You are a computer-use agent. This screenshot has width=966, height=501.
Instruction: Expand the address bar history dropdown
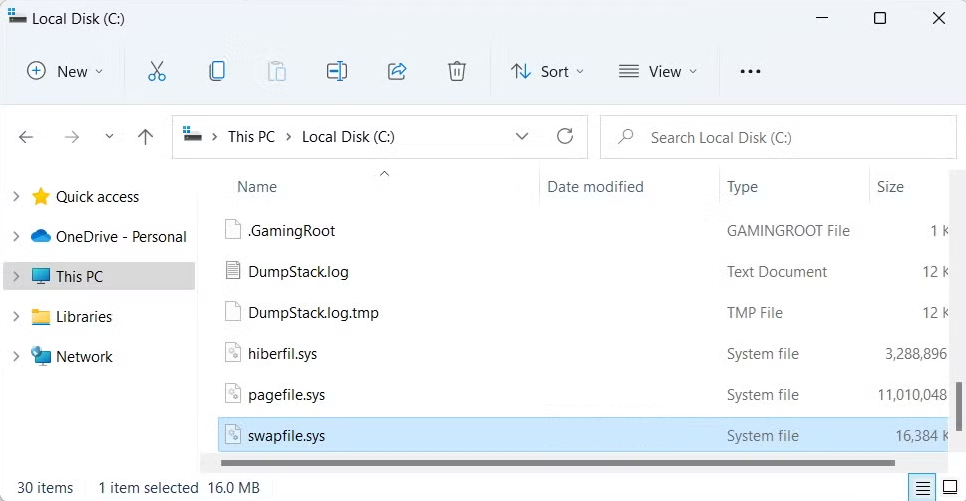522,136
